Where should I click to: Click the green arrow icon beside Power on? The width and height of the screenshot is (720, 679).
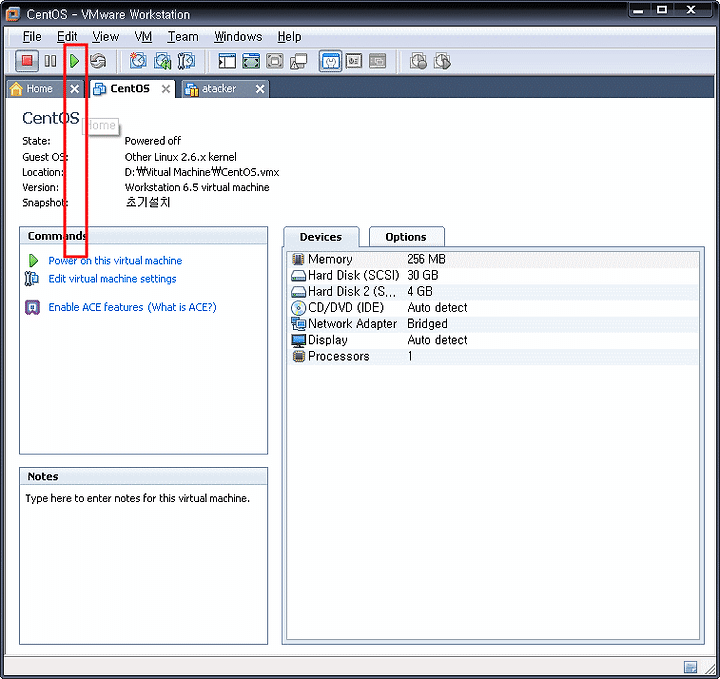tap(33, 261)
